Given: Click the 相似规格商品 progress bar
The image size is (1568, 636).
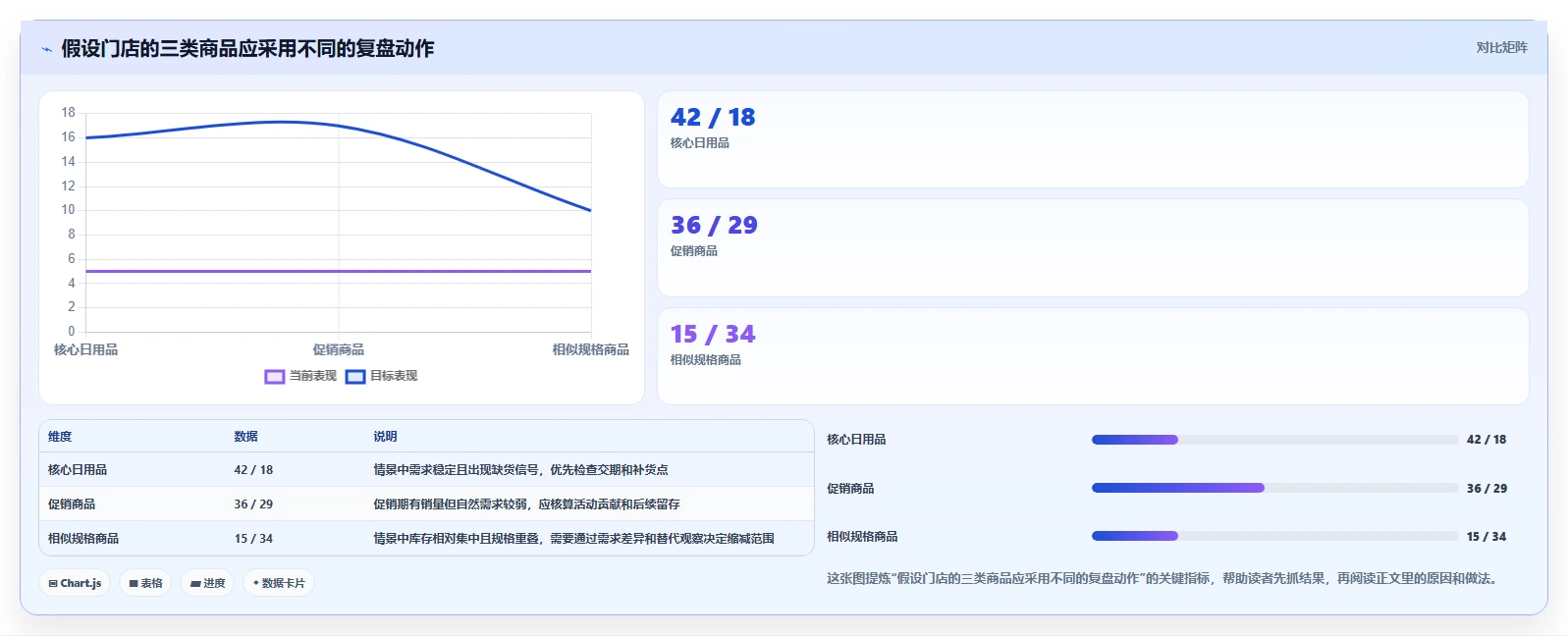Looking at the screenshot, I should [x=1274, y=536].
